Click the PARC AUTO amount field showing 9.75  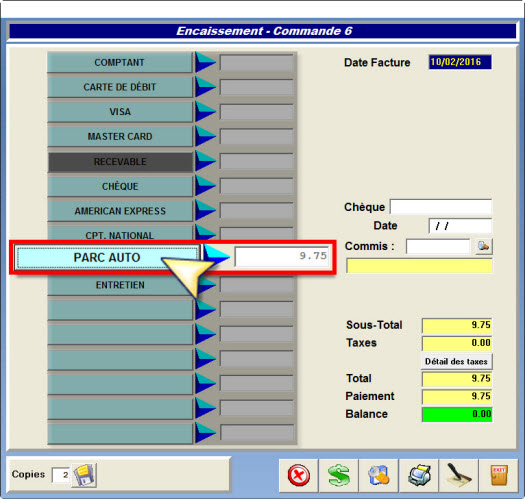click(282, 257)
